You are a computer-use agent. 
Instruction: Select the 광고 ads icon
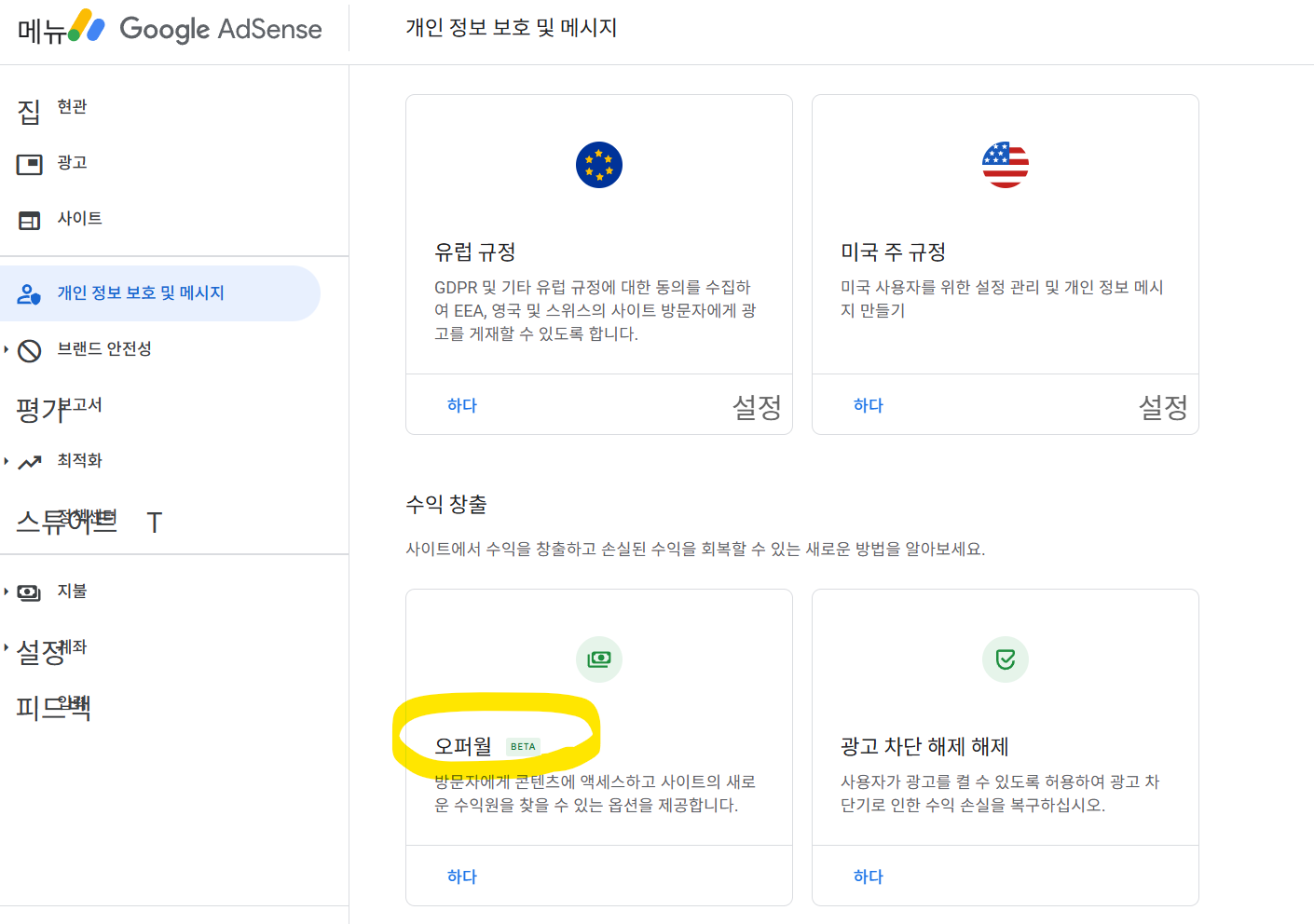click(x=29, y=162)
